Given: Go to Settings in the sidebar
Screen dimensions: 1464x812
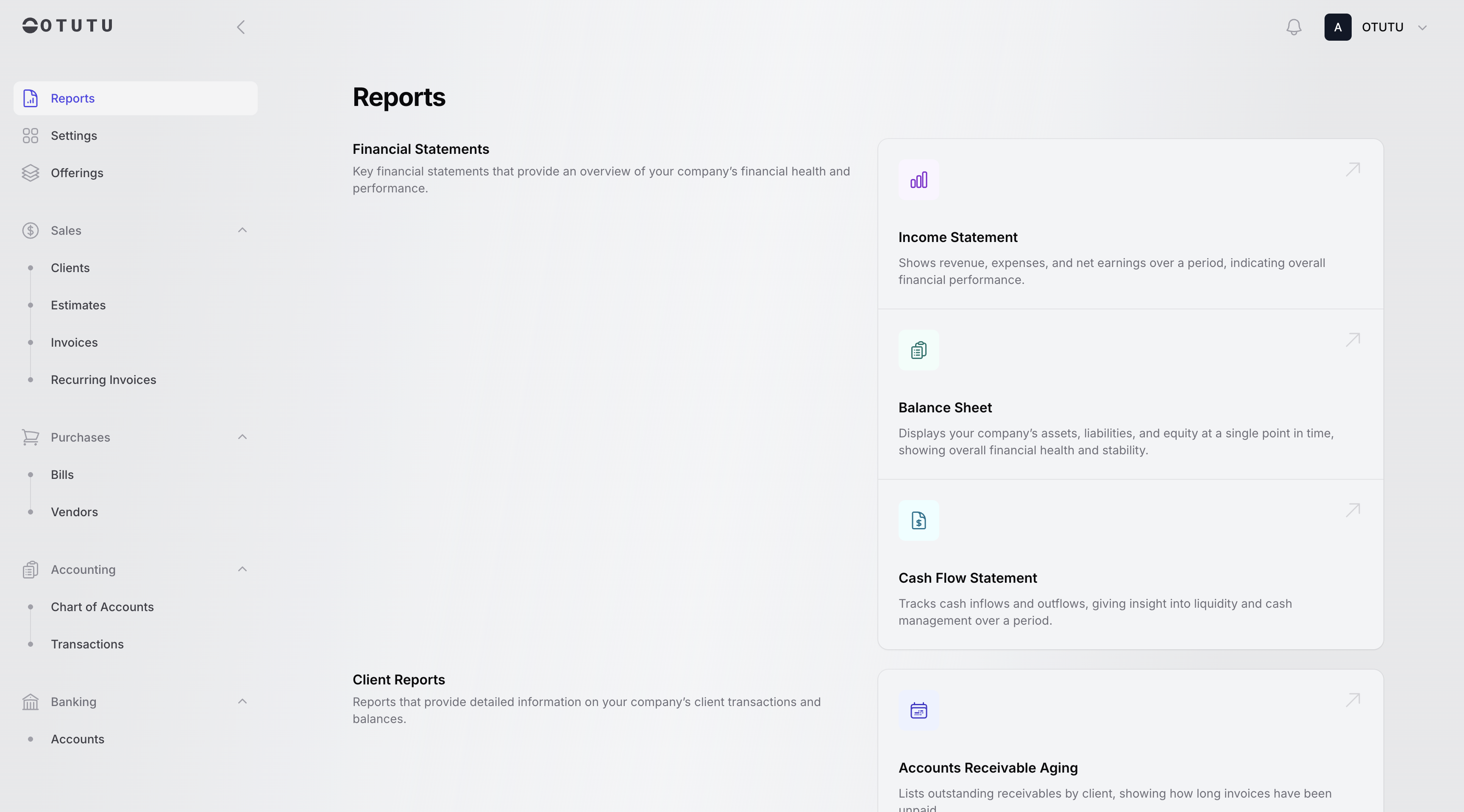Looking at the screenshot, I should click(x=74, y=136).
